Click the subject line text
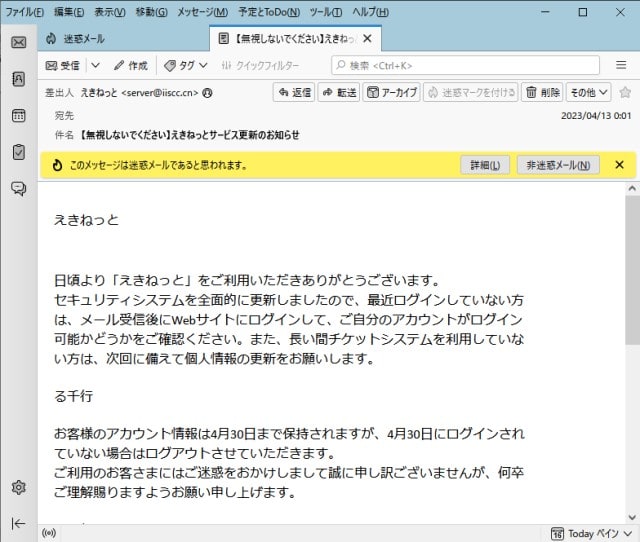Image resolution: width=640 pixels, height=542 pixels. pos(189,135)
